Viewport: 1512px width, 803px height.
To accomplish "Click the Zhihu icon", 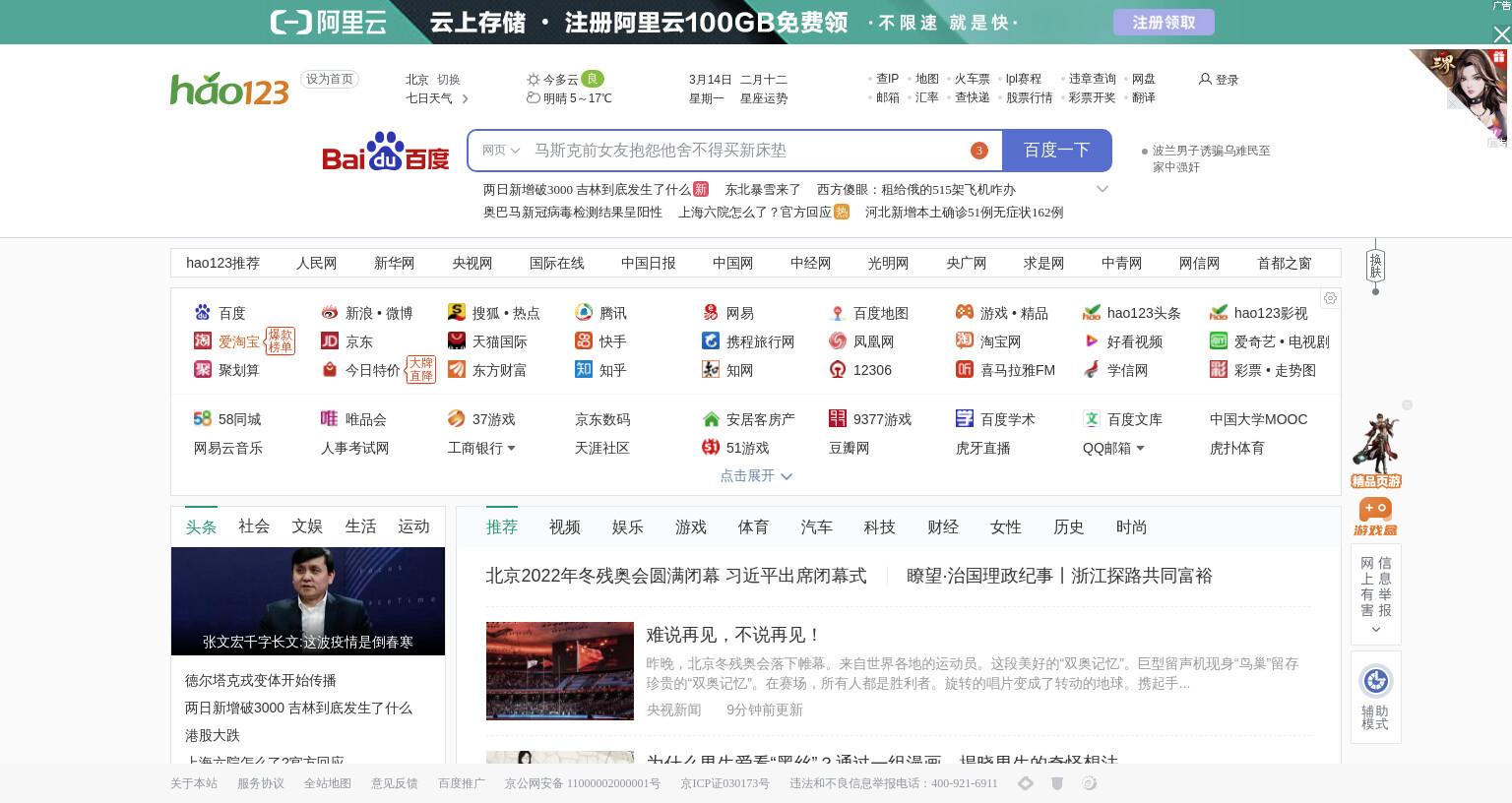I will pyautogui.click(x=584, y=370).
